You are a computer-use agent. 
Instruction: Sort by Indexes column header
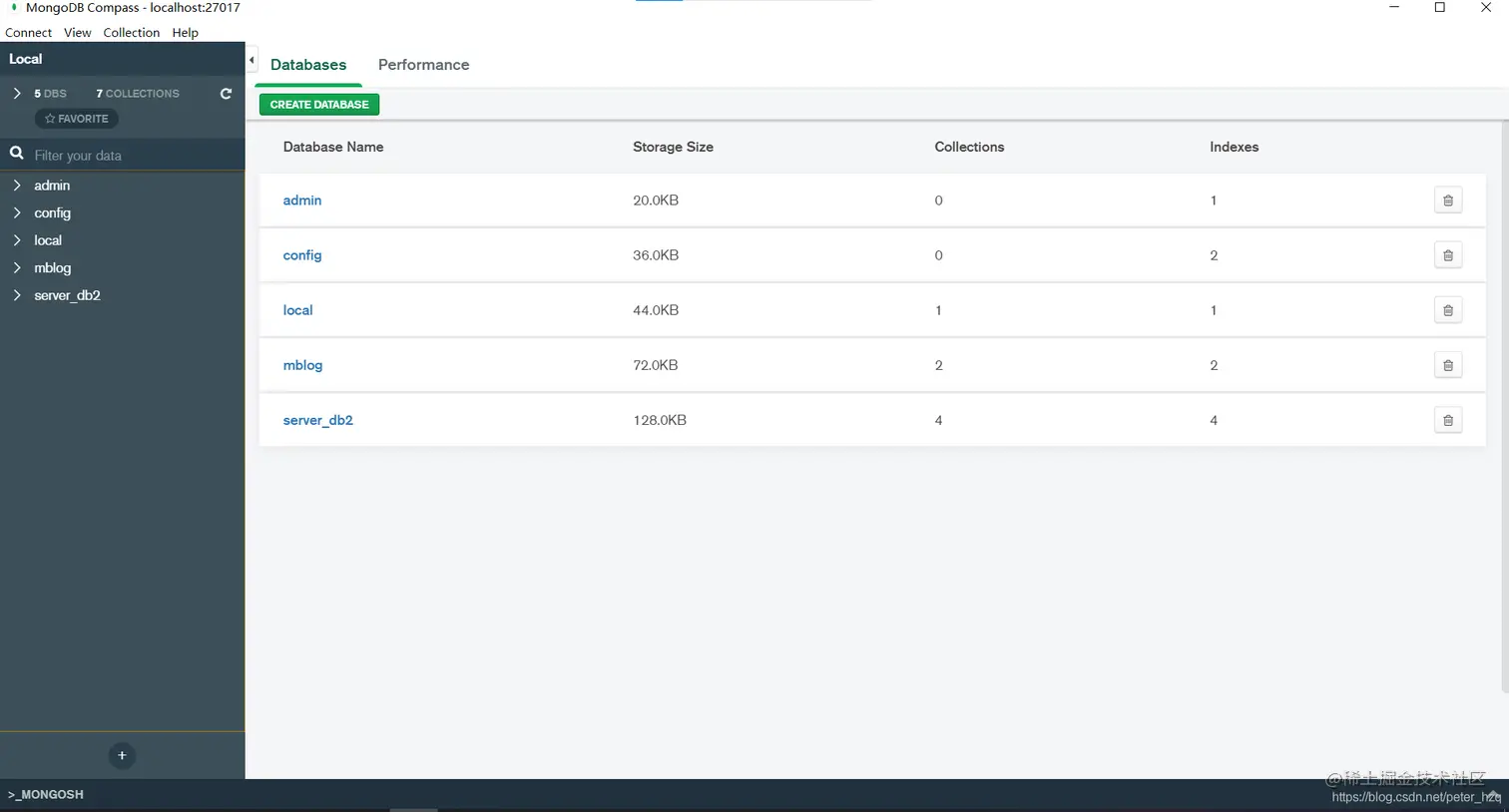(1235, 147)
